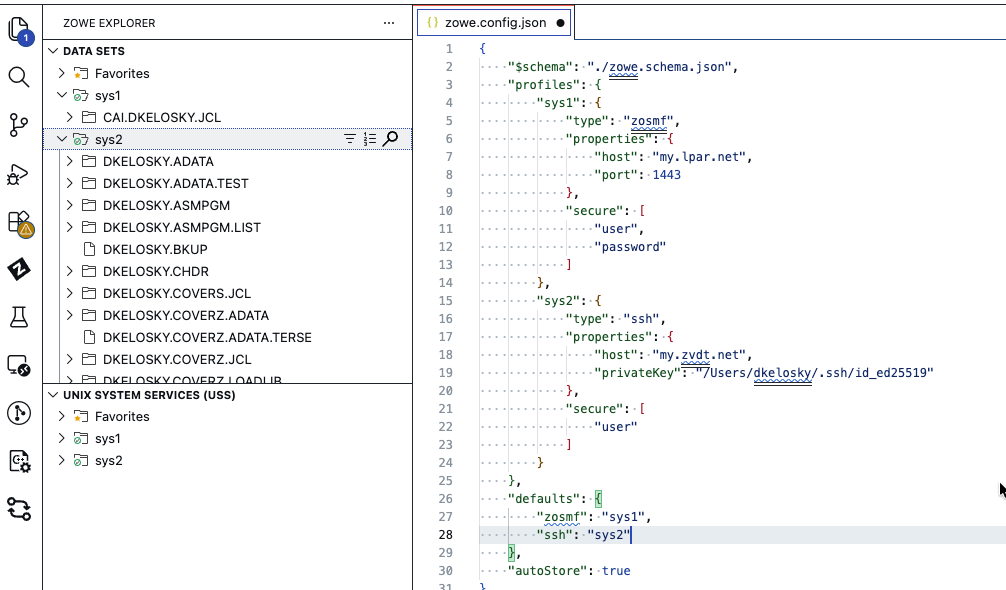
Task: Collapse the sys1 profile in Data Sets
Action: pyautogui.click(x=62, y=95)
